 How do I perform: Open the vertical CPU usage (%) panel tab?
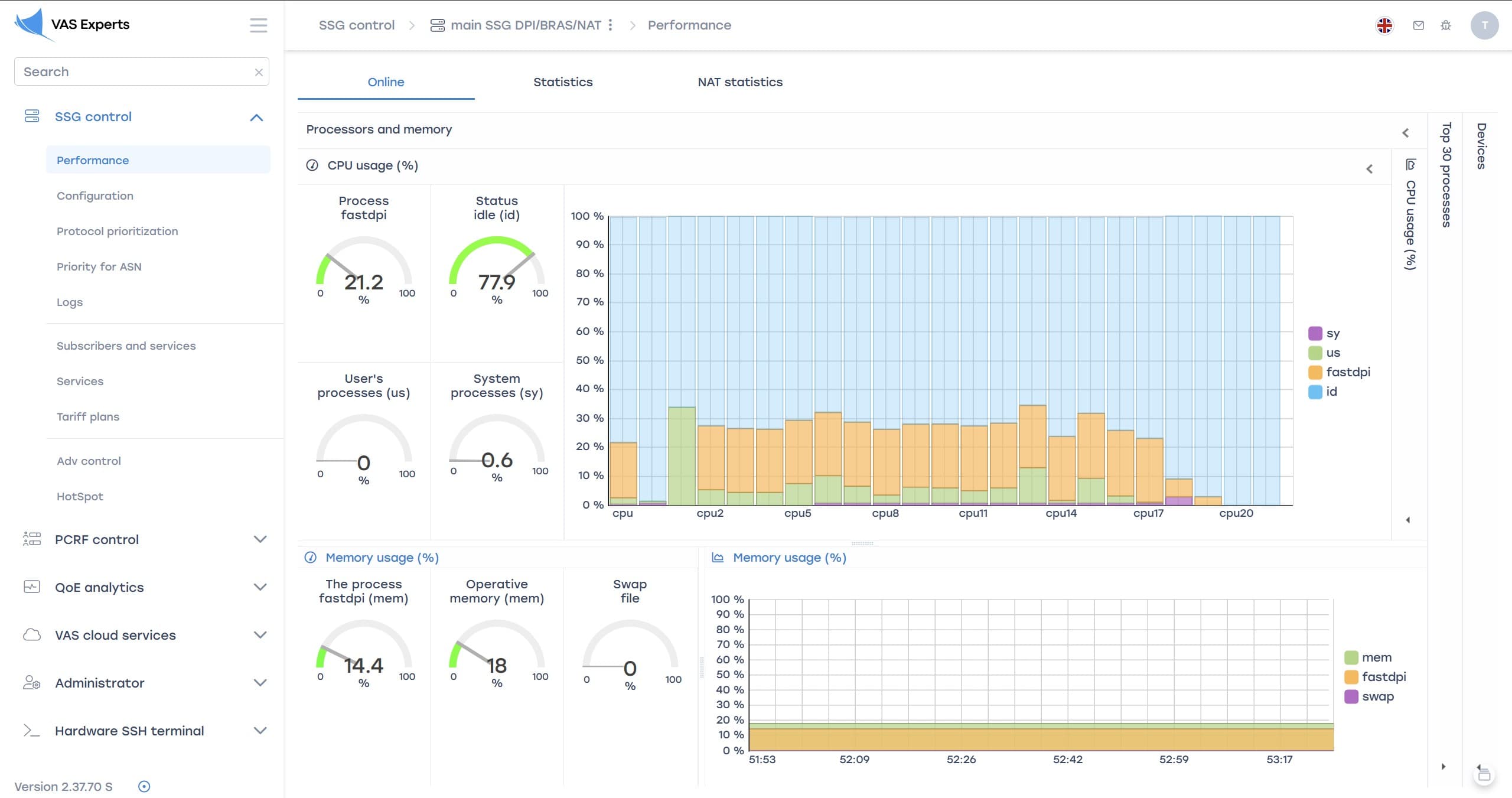(1410, 215)
